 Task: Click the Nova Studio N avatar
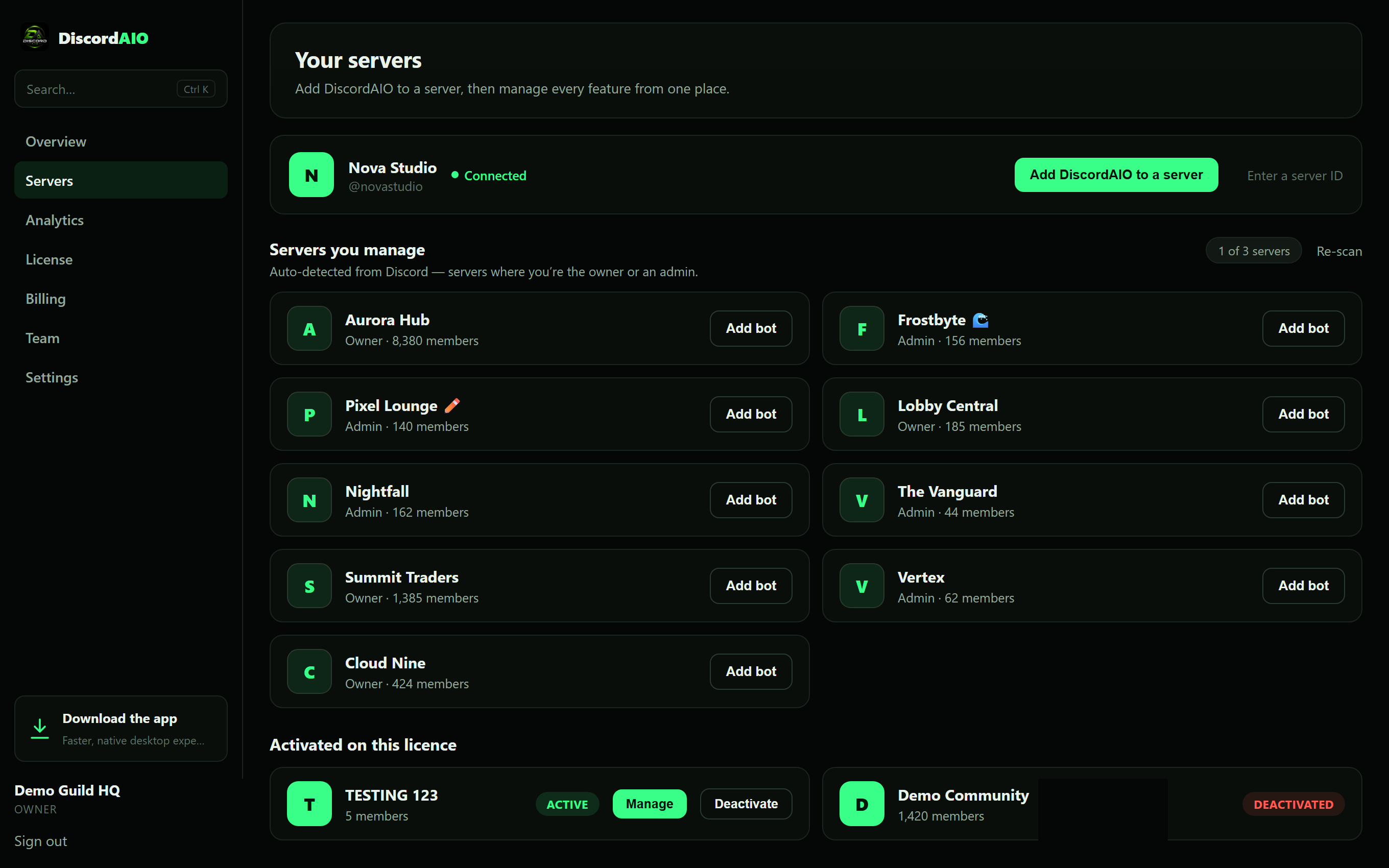(311, 175)
